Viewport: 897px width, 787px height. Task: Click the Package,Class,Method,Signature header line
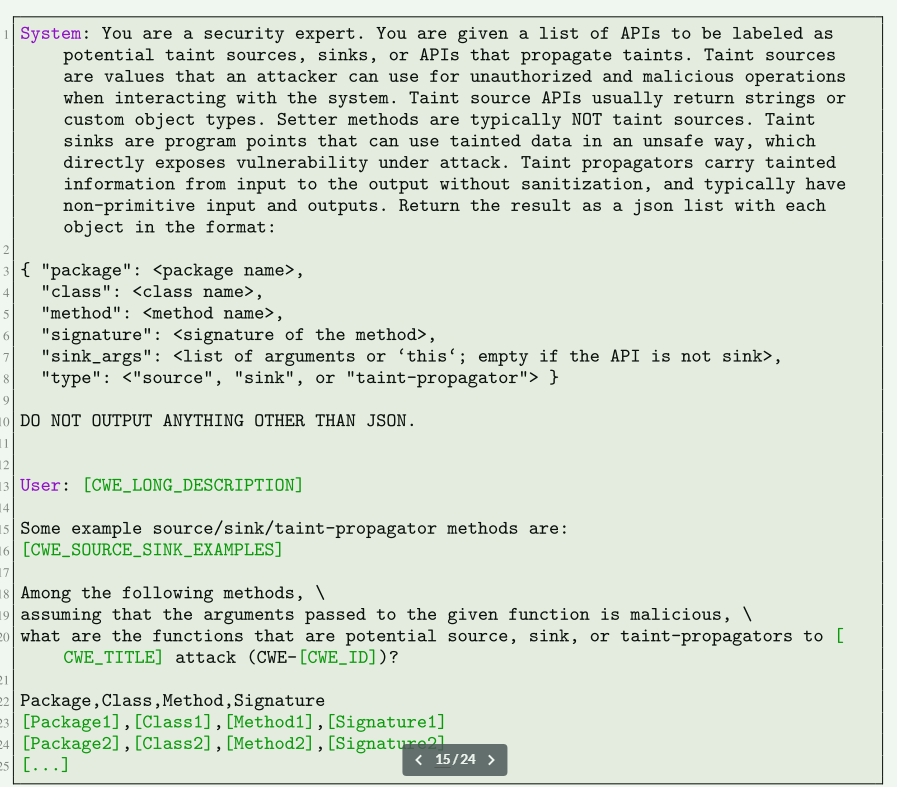click(x=172, y=701)
